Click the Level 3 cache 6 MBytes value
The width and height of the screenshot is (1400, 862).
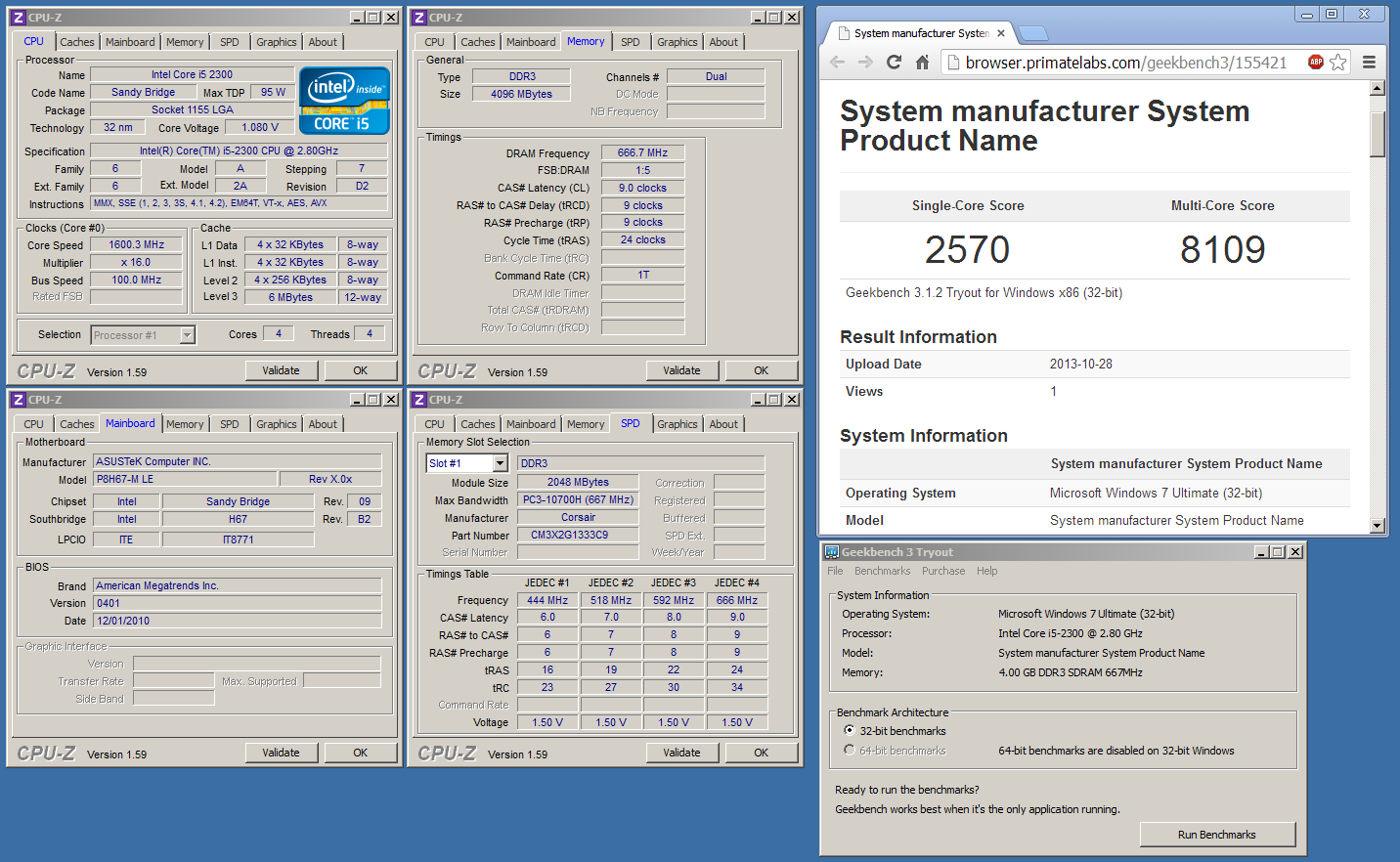pos(290,297)
